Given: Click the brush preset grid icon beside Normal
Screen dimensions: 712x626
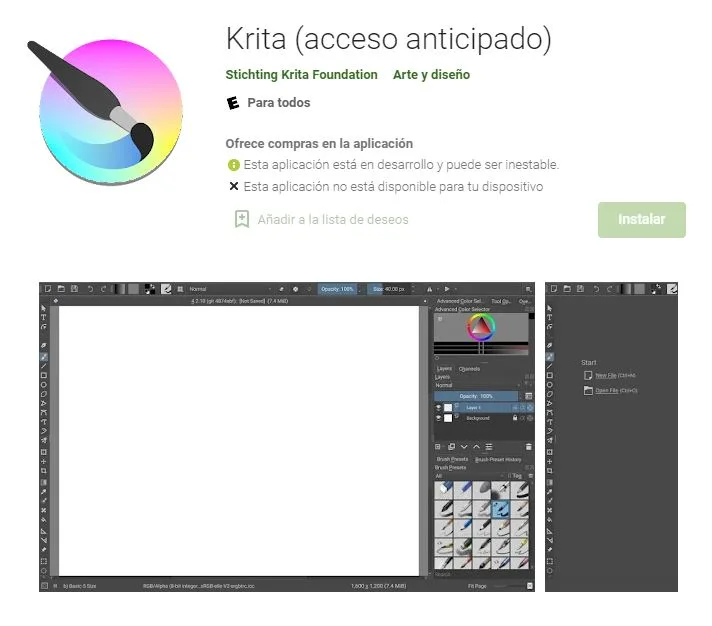Looking at the screenshot, I should point(180,289).
